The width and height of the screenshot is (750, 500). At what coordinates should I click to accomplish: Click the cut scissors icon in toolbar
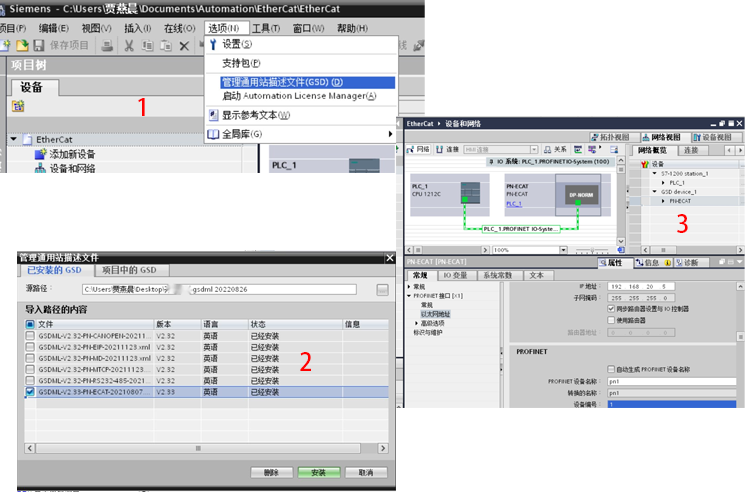(129, 46)
